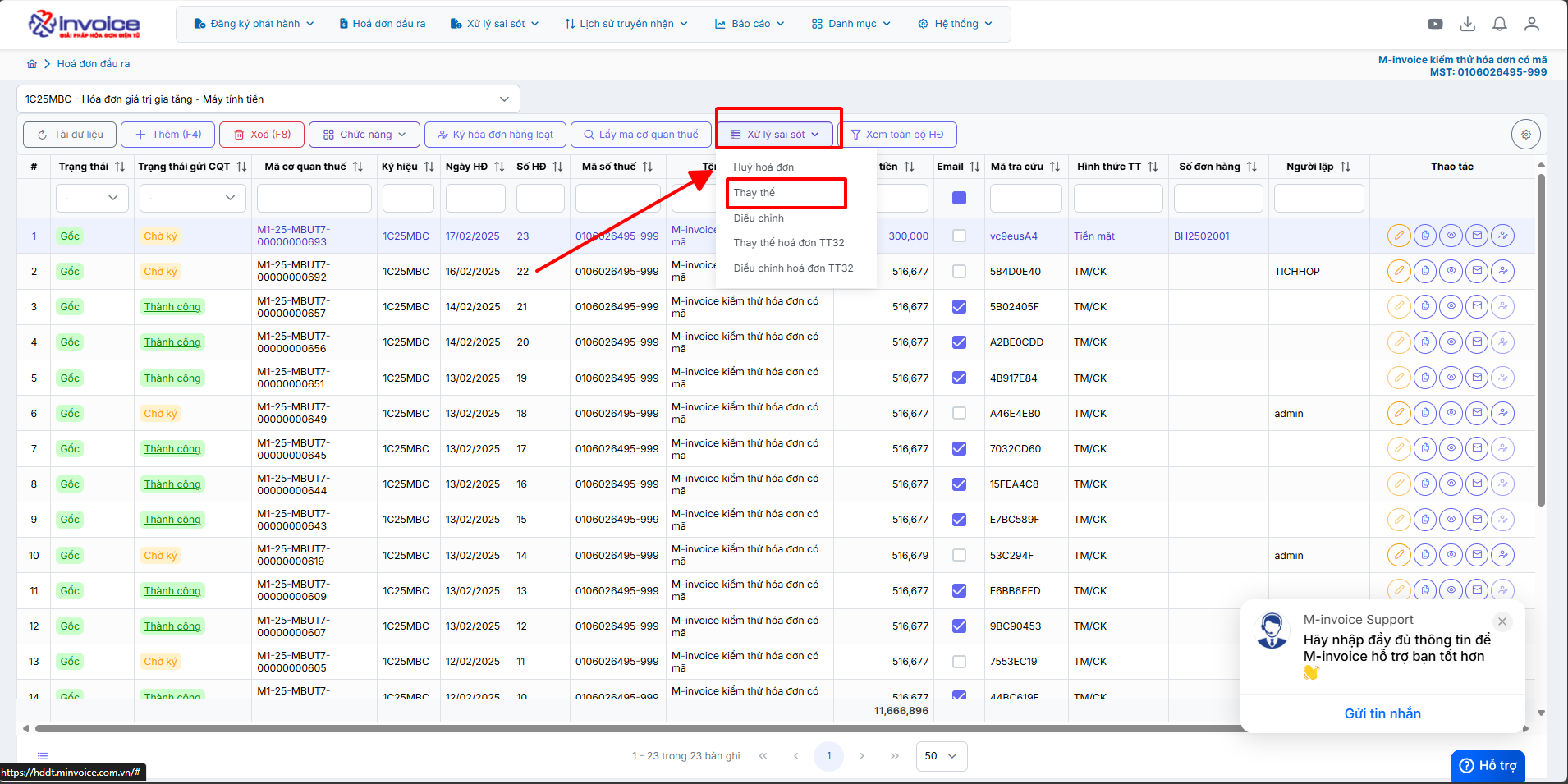Select Thay thế hoá đơn TT32

click(789, 243)
